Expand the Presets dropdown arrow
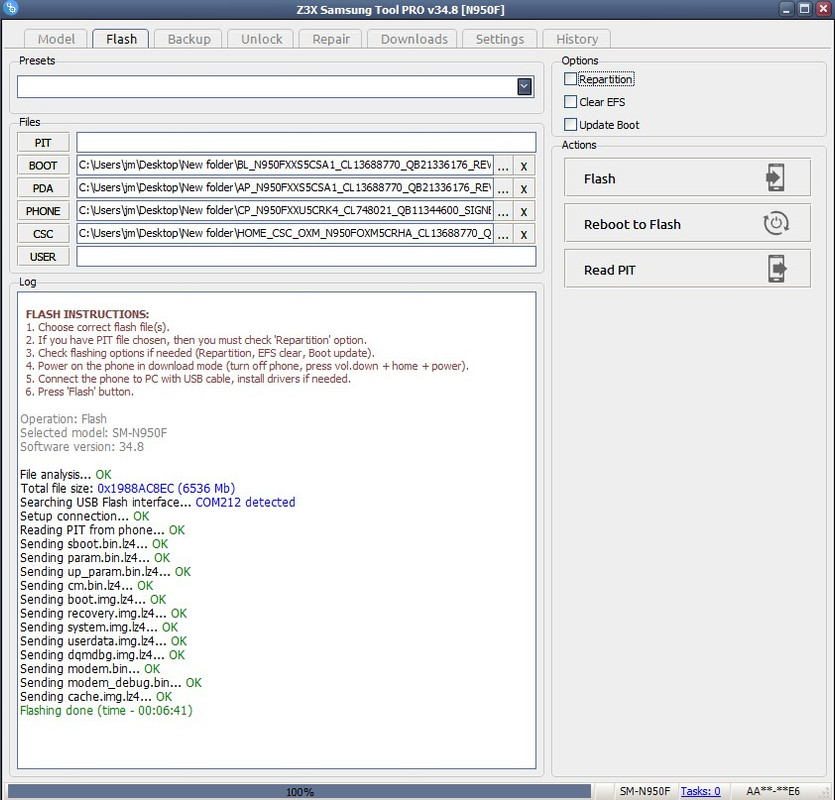This screenshot has width=835, height=800. pos(525,86)
